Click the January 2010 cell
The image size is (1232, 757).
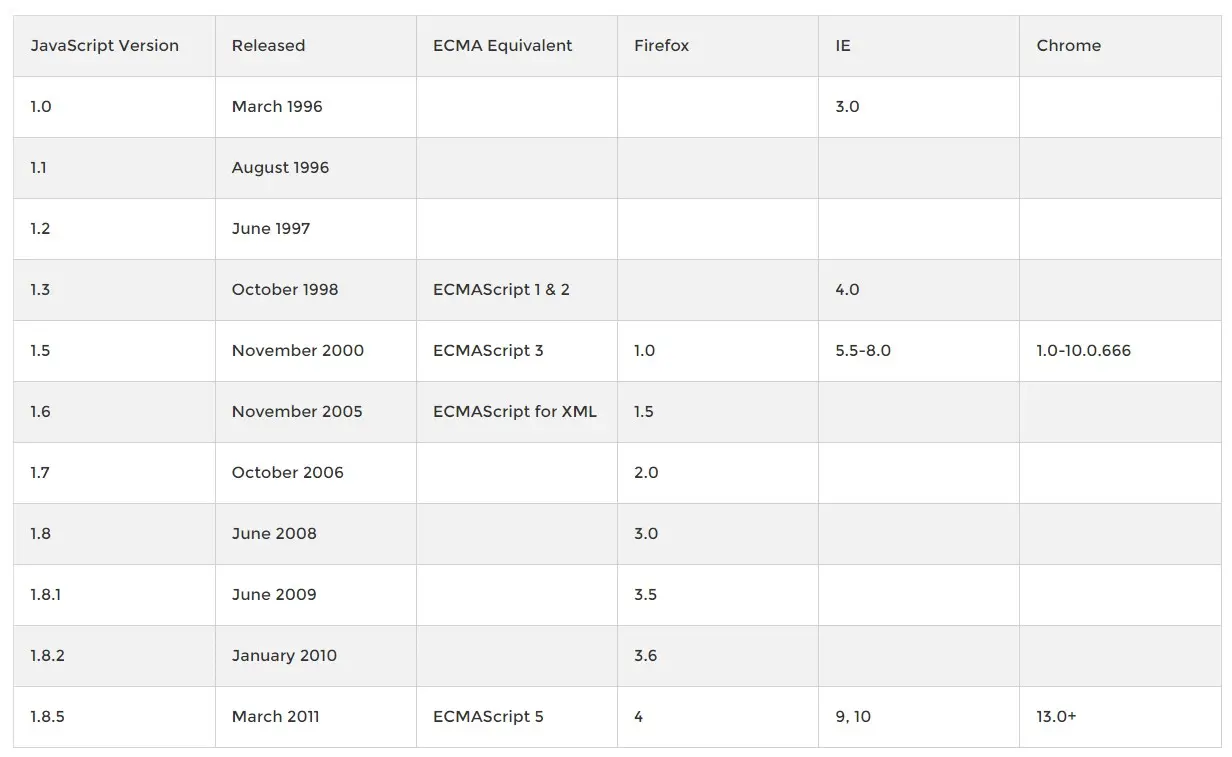[316, 656]
